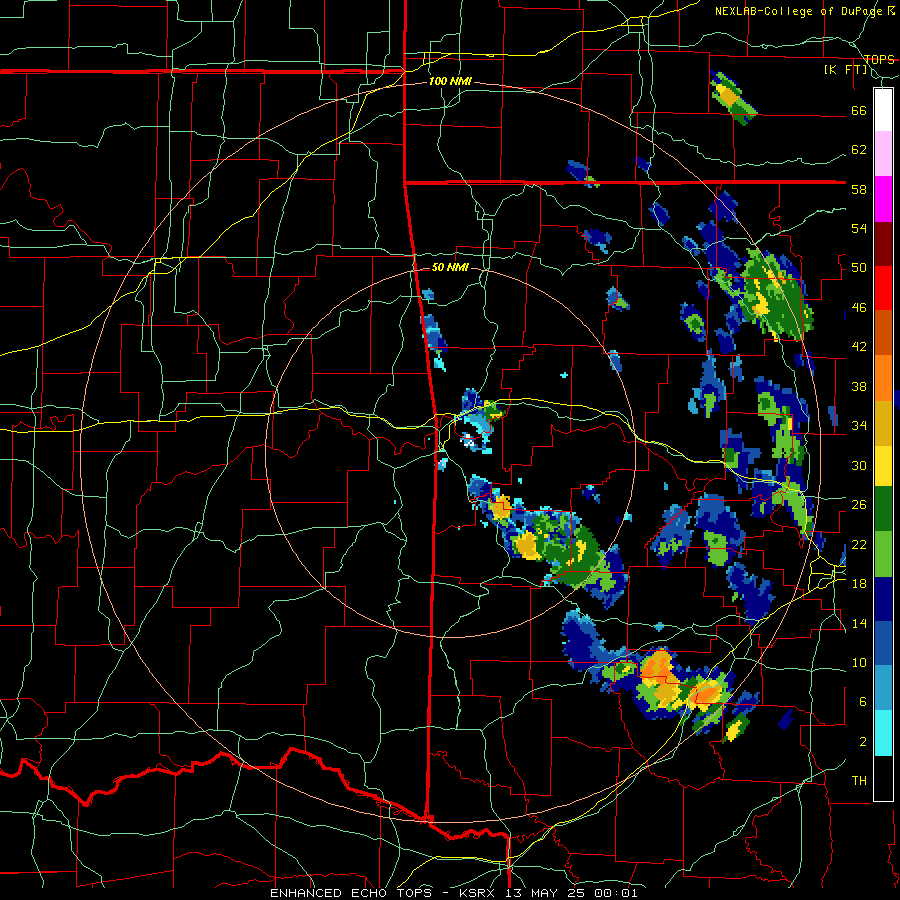This screenshot has width=900, height=900.
Task: Click the legend value 54
Action: click(x=859, y=228)
